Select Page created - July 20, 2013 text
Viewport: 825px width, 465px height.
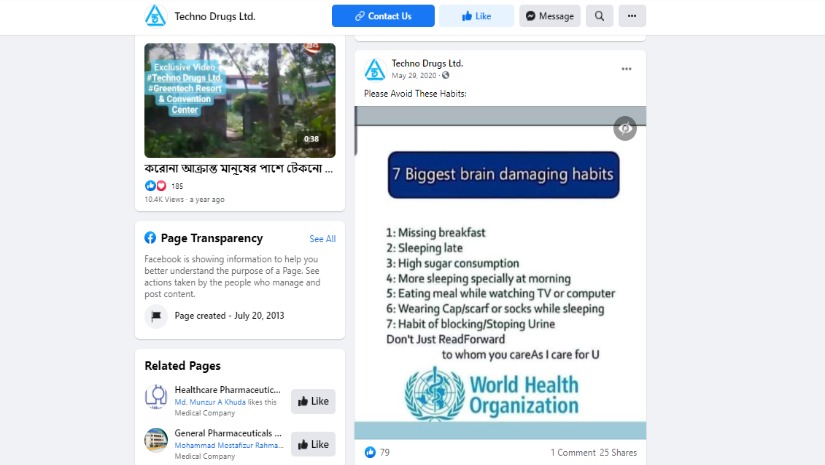229,316
